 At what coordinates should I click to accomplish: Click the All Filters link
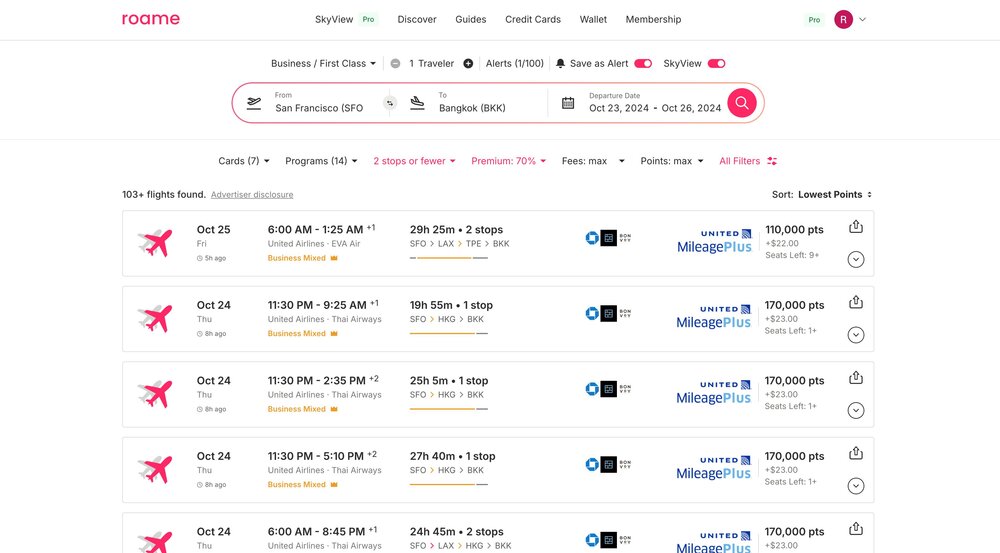(x=740, y=161)
